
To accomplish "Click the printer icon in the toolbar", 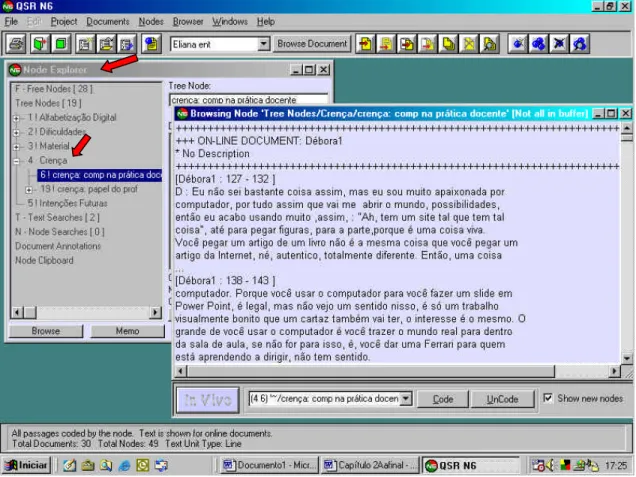I will [x=17, y=43].
